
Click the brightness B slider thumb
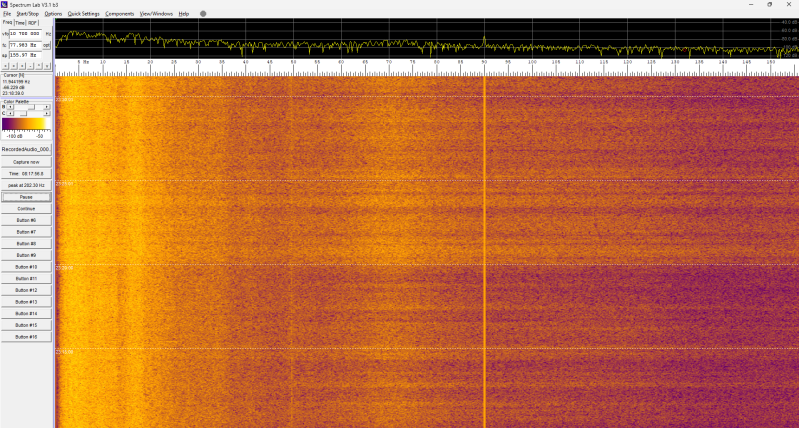click(31, 107)
